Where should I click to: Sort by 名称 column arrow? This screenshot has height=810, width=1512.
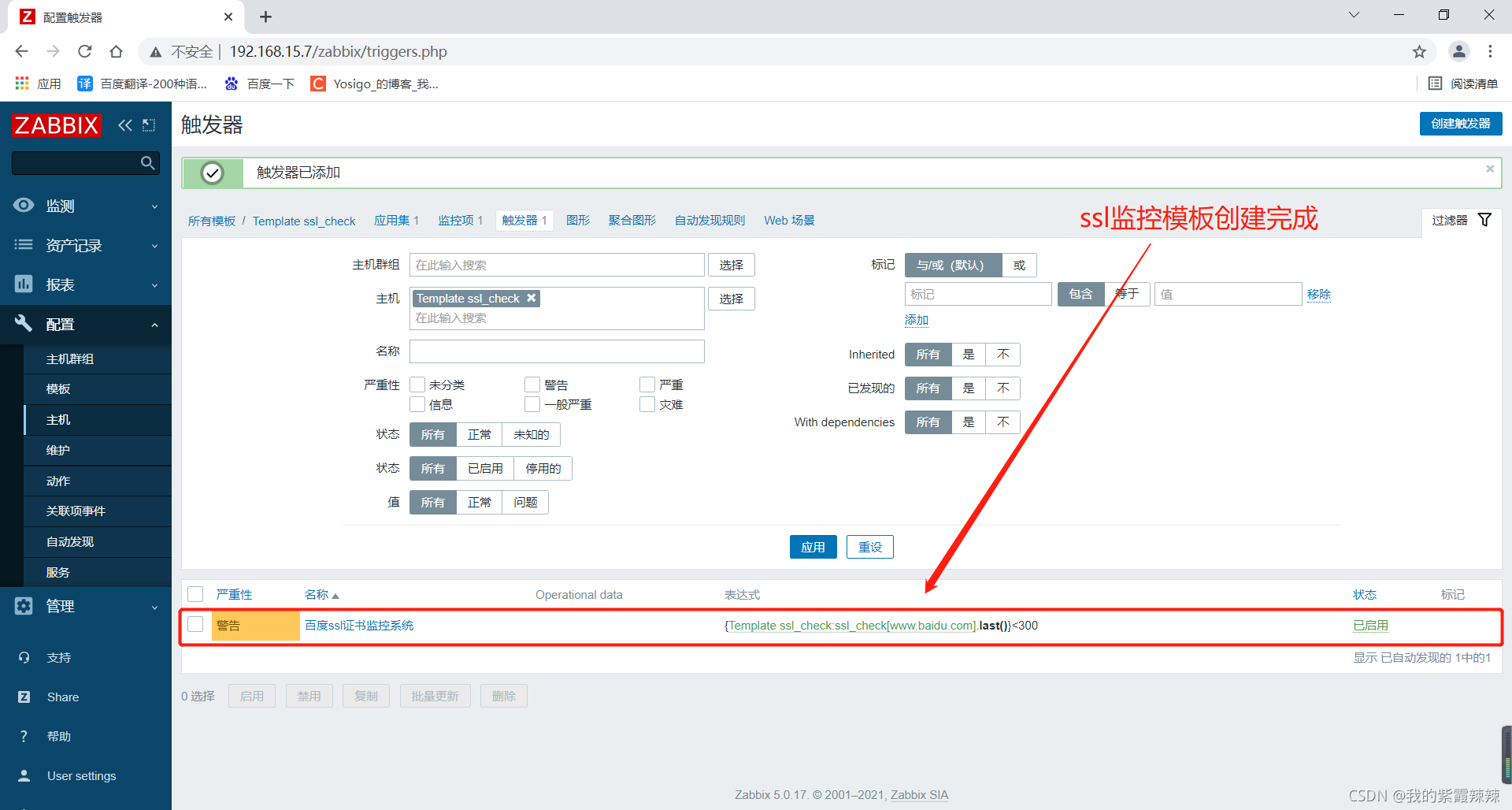click(335, 596)
